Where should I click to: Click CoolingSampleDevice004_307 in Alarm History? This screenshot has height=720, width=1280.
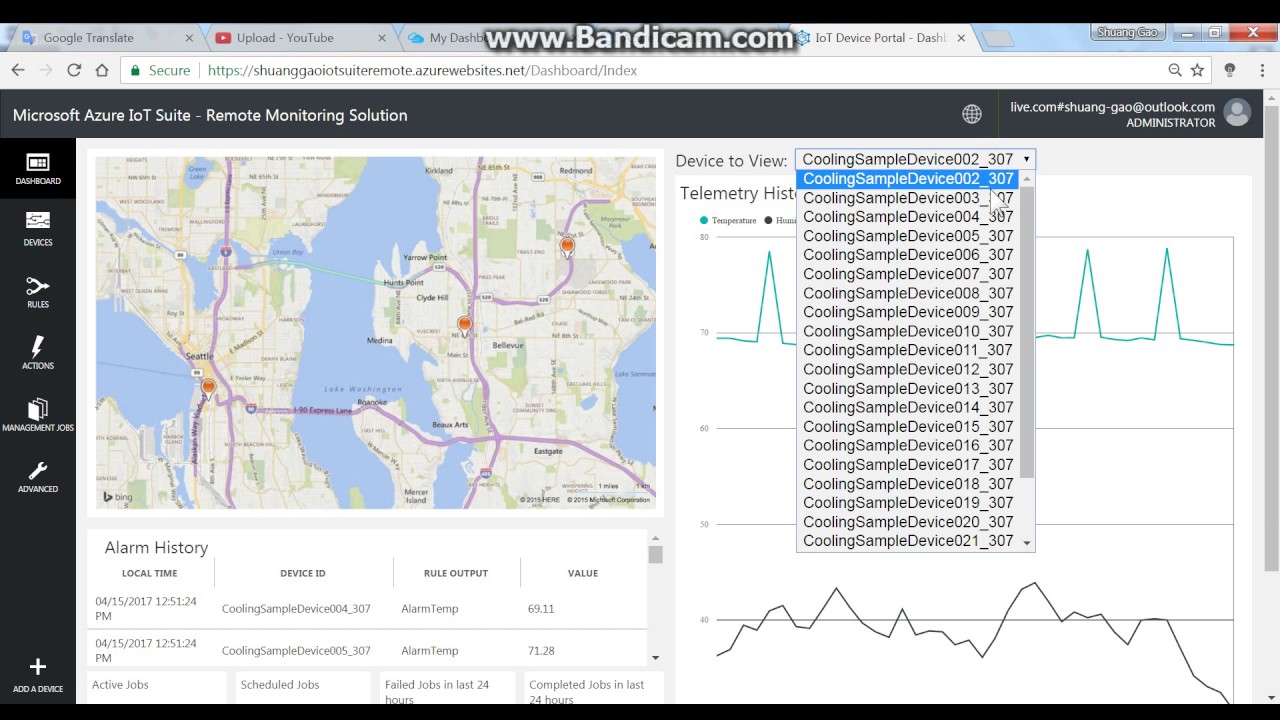[296, 608]
